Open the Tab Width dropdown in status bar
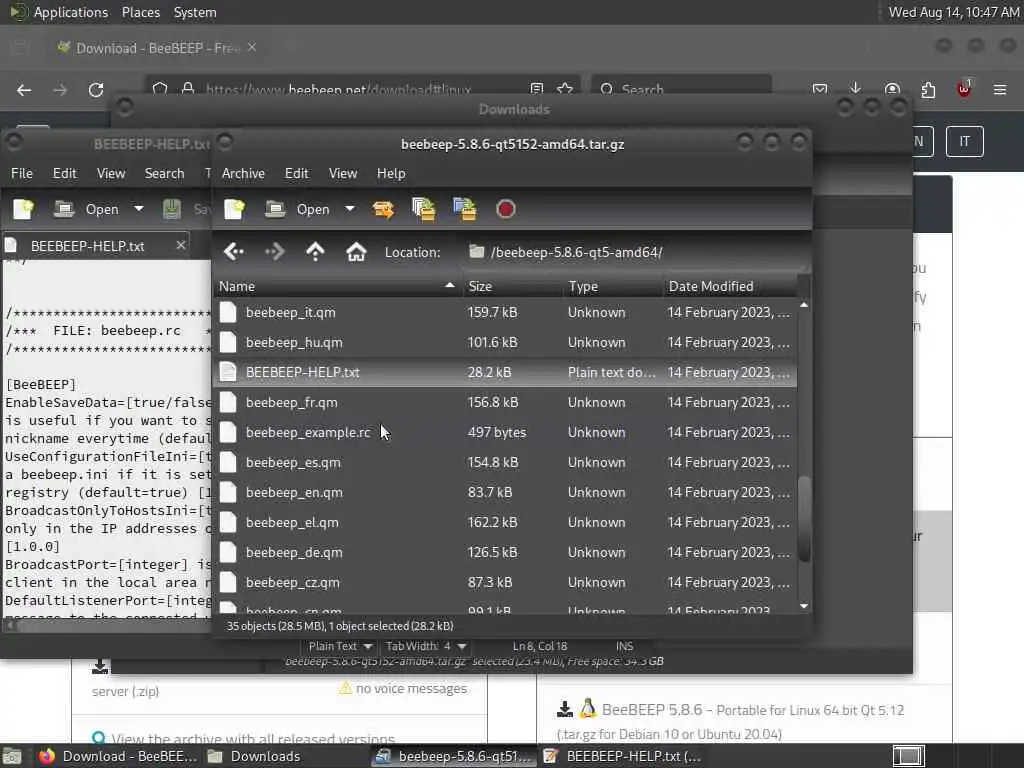 pos(425,646)
